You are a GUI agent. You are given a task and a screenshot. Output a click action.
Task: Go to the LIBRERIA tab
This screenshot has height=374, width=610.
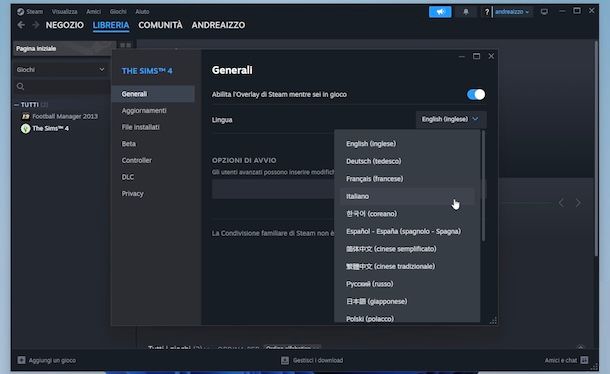[x=111, y=25]
